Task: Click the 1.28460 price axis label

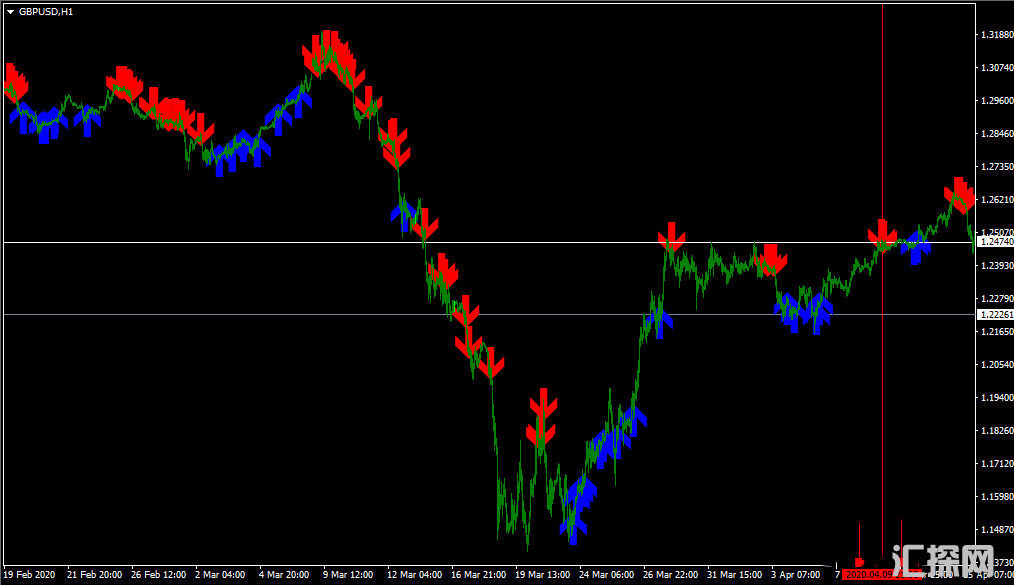Action: [997, 133]
